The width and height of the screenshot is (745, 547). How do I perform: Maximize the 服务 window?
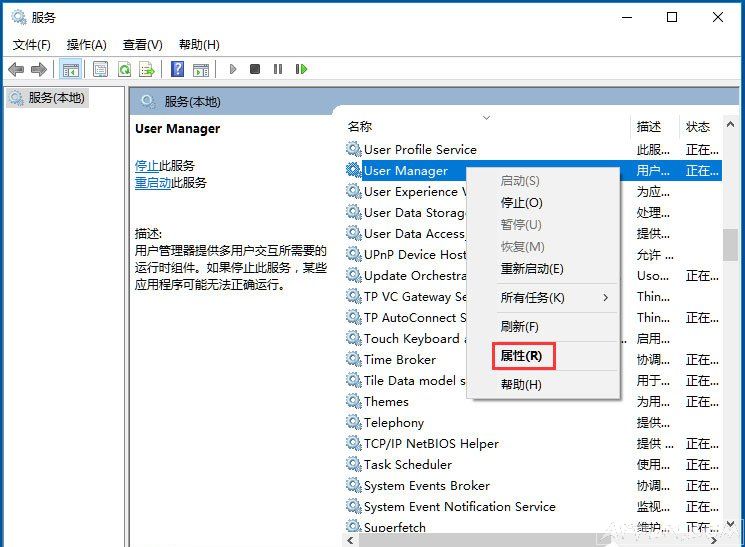pos(672,18)
